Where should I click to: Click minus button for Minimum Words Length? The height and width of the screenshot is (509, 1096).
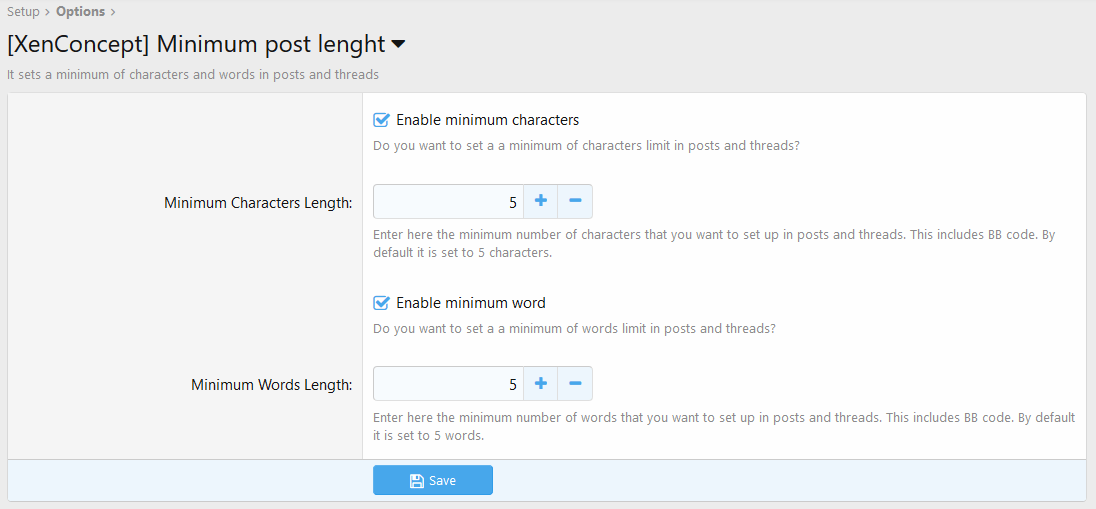coord(575,383)
